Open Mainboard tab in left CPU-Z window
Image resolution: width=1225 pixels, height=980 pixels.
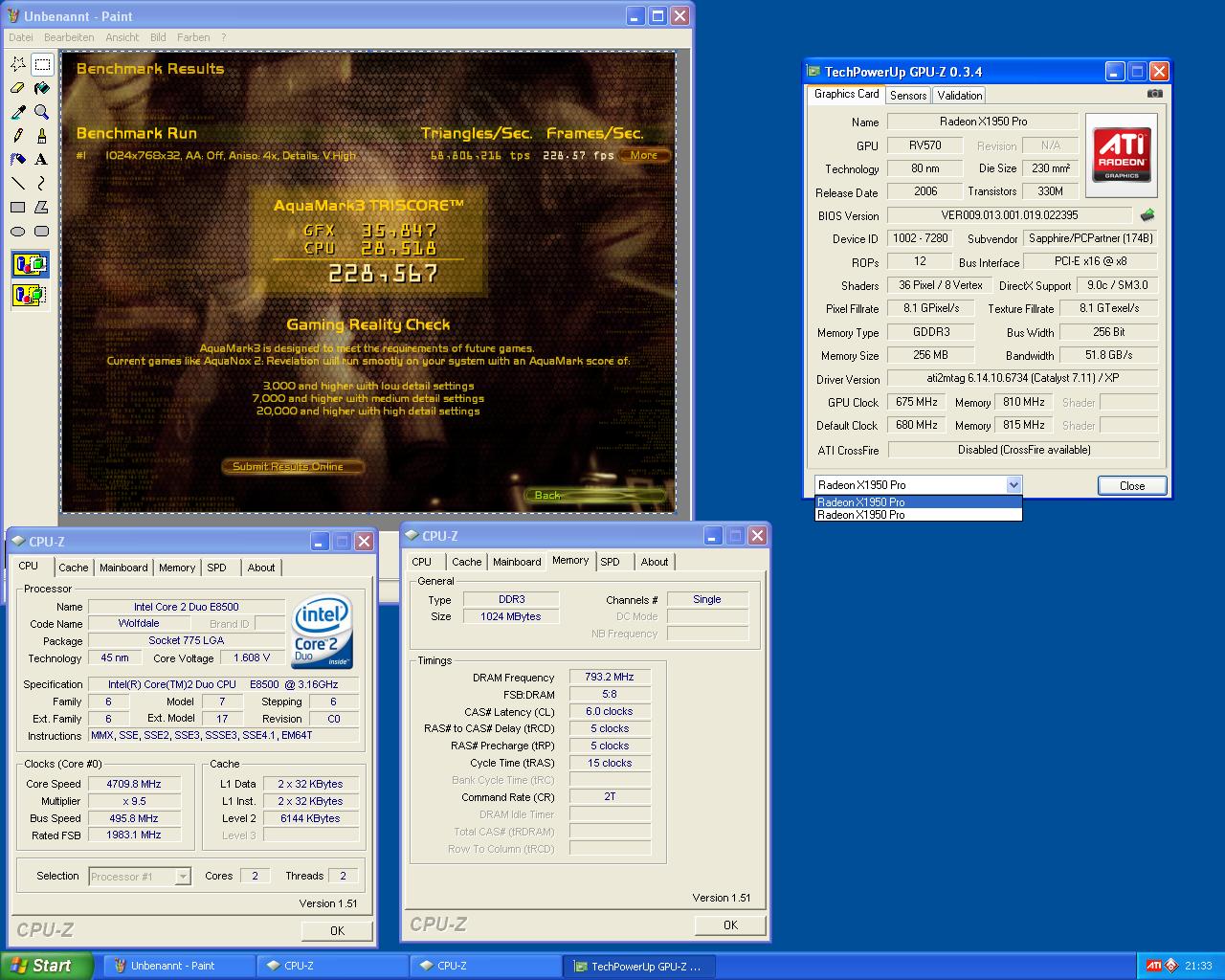[x=123, y=568]
